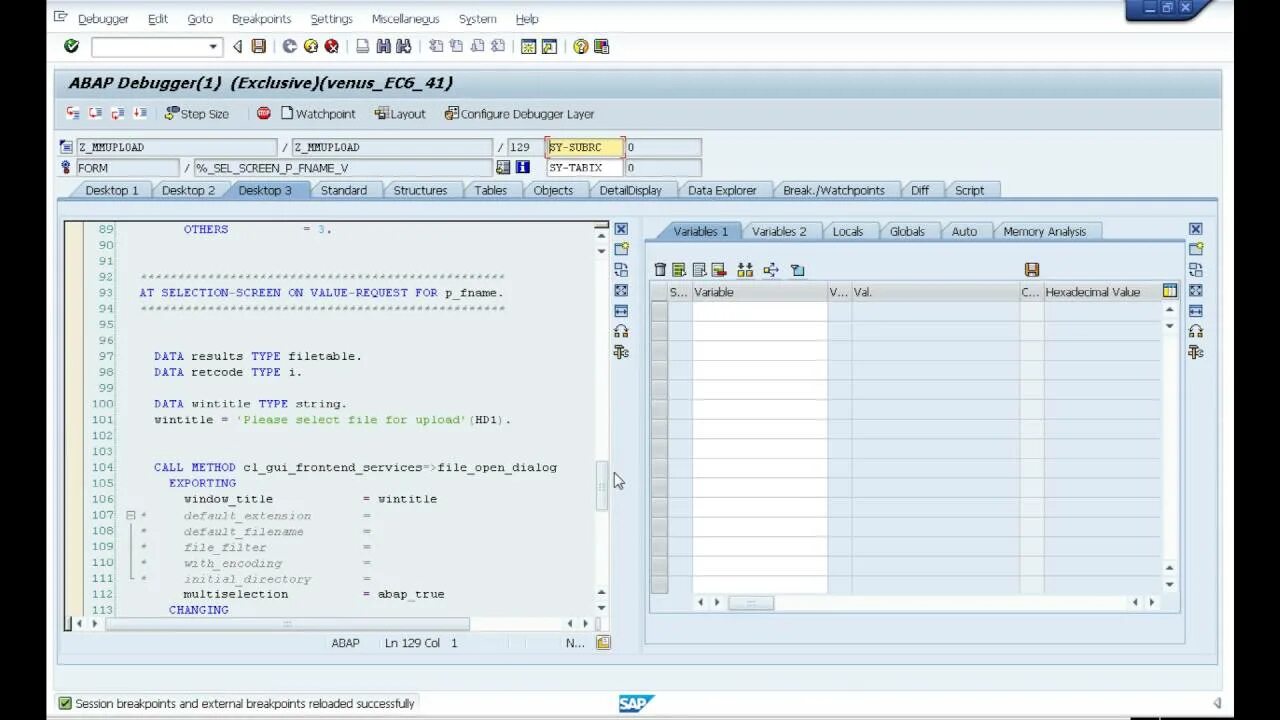This screenshot has height=720, width=1280.
Task: Click the Step Size button
Action: [x=197, y=114]
